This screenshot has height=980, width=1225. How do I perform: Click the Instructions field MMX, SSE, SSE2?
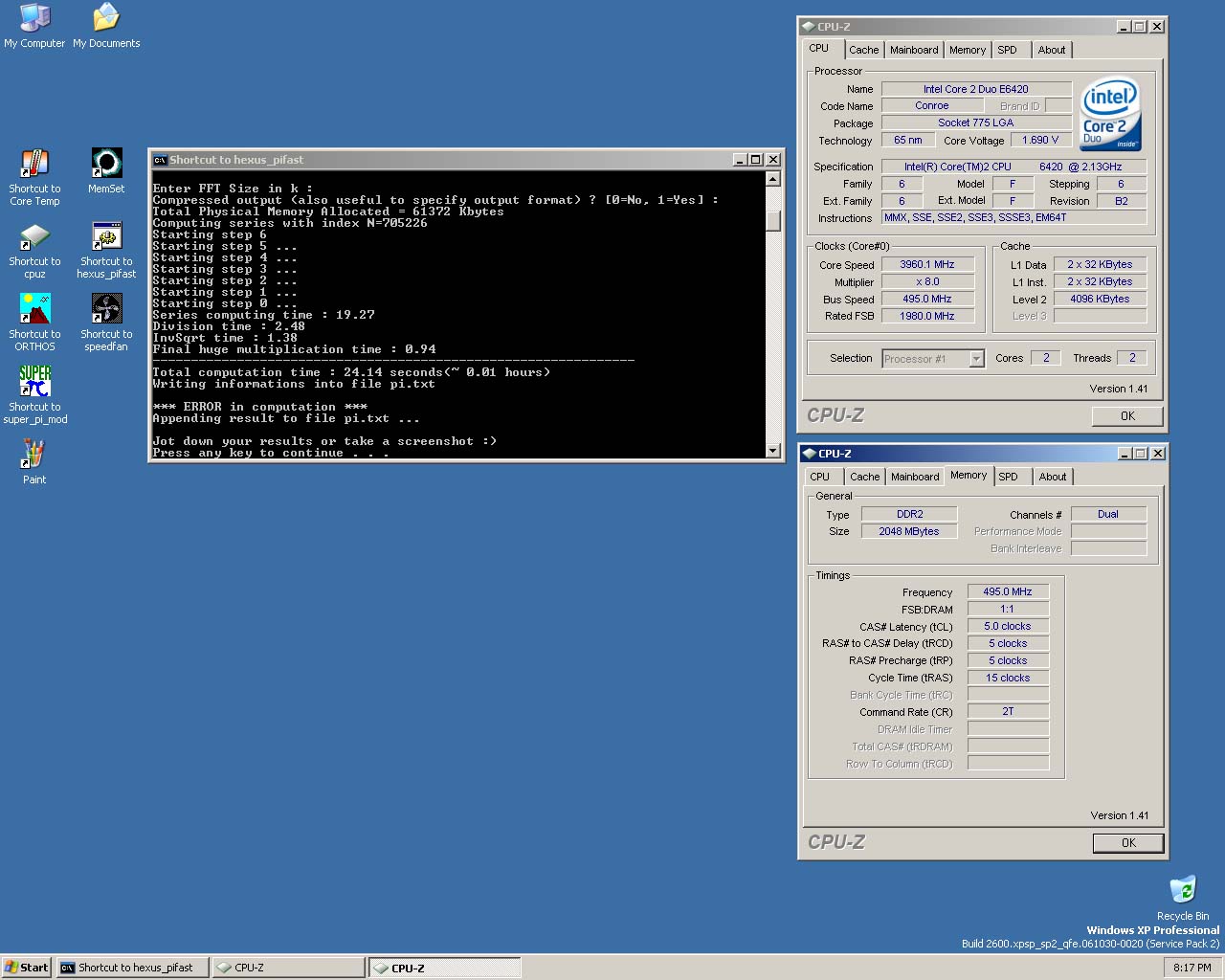pos(1014,217)
